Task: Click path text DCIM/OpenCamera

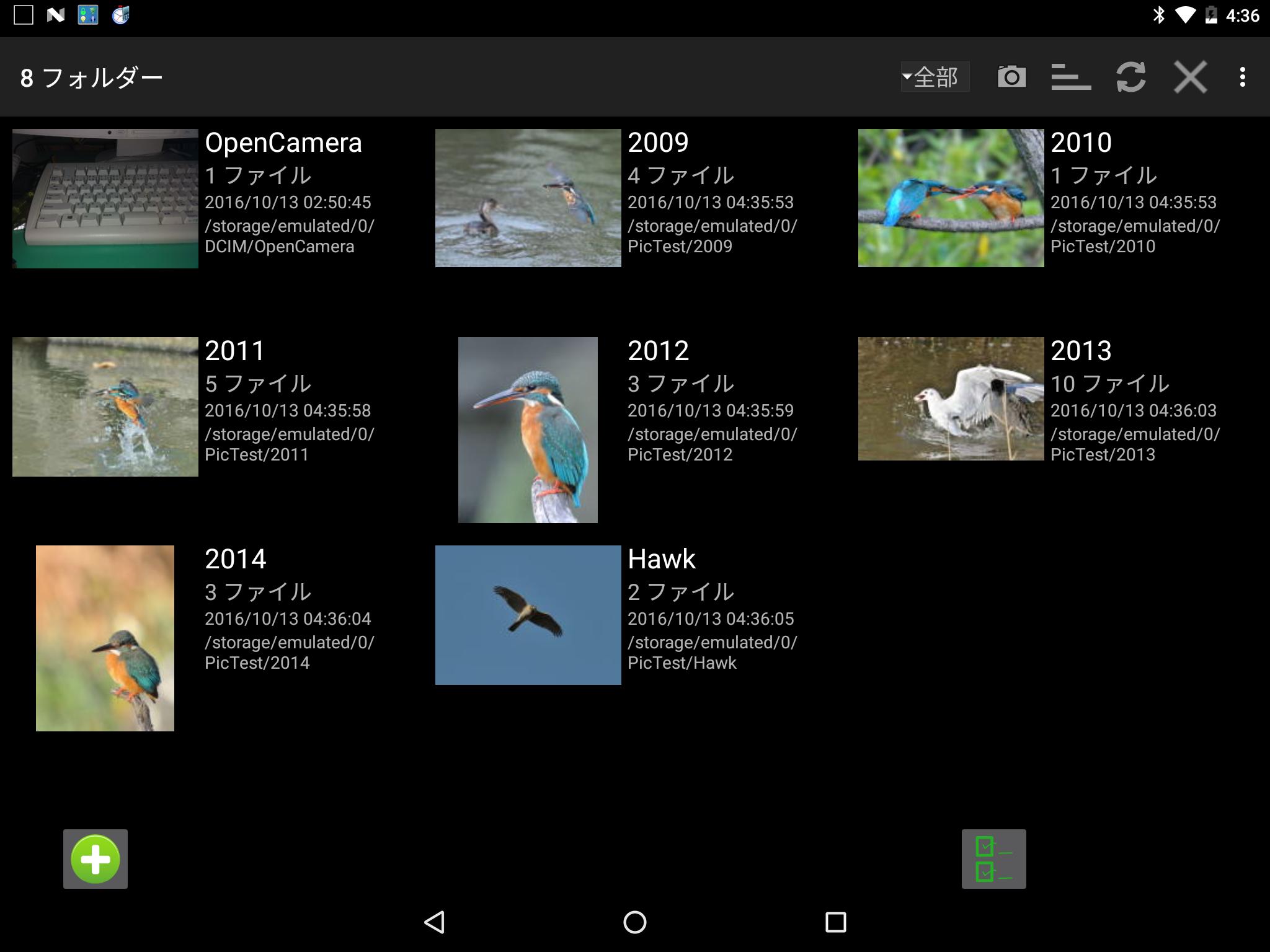Action: point(280,246)
